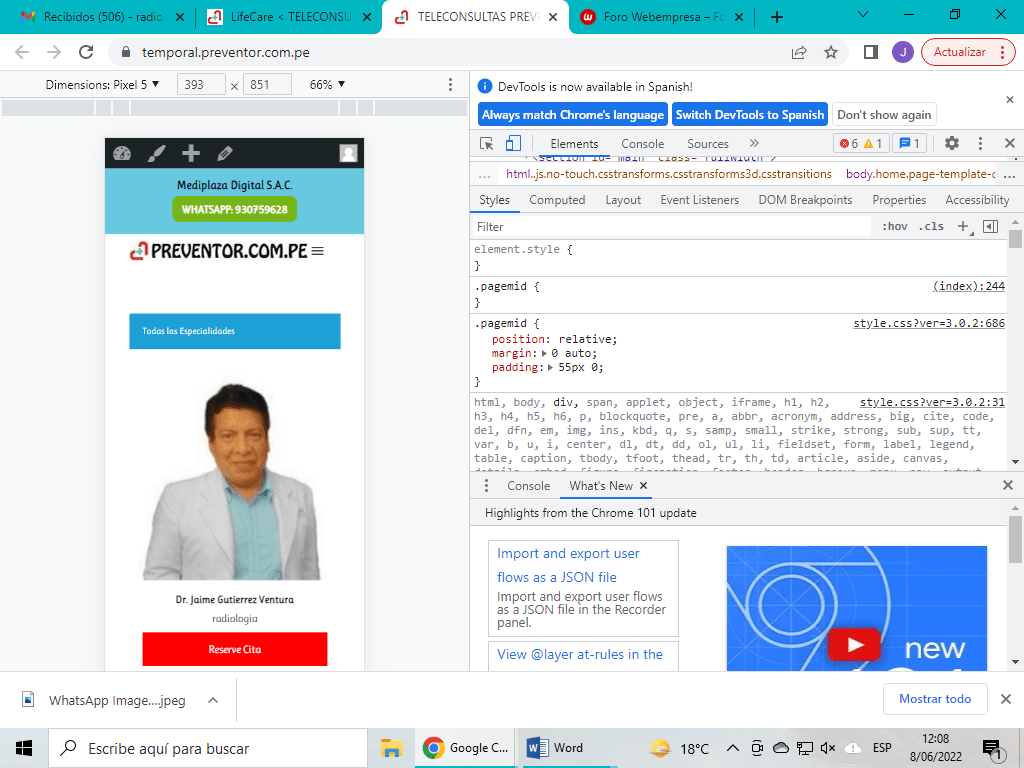The image size is (1024, 768).
Task: Select the inspect element picker icon
Action: 486,143
